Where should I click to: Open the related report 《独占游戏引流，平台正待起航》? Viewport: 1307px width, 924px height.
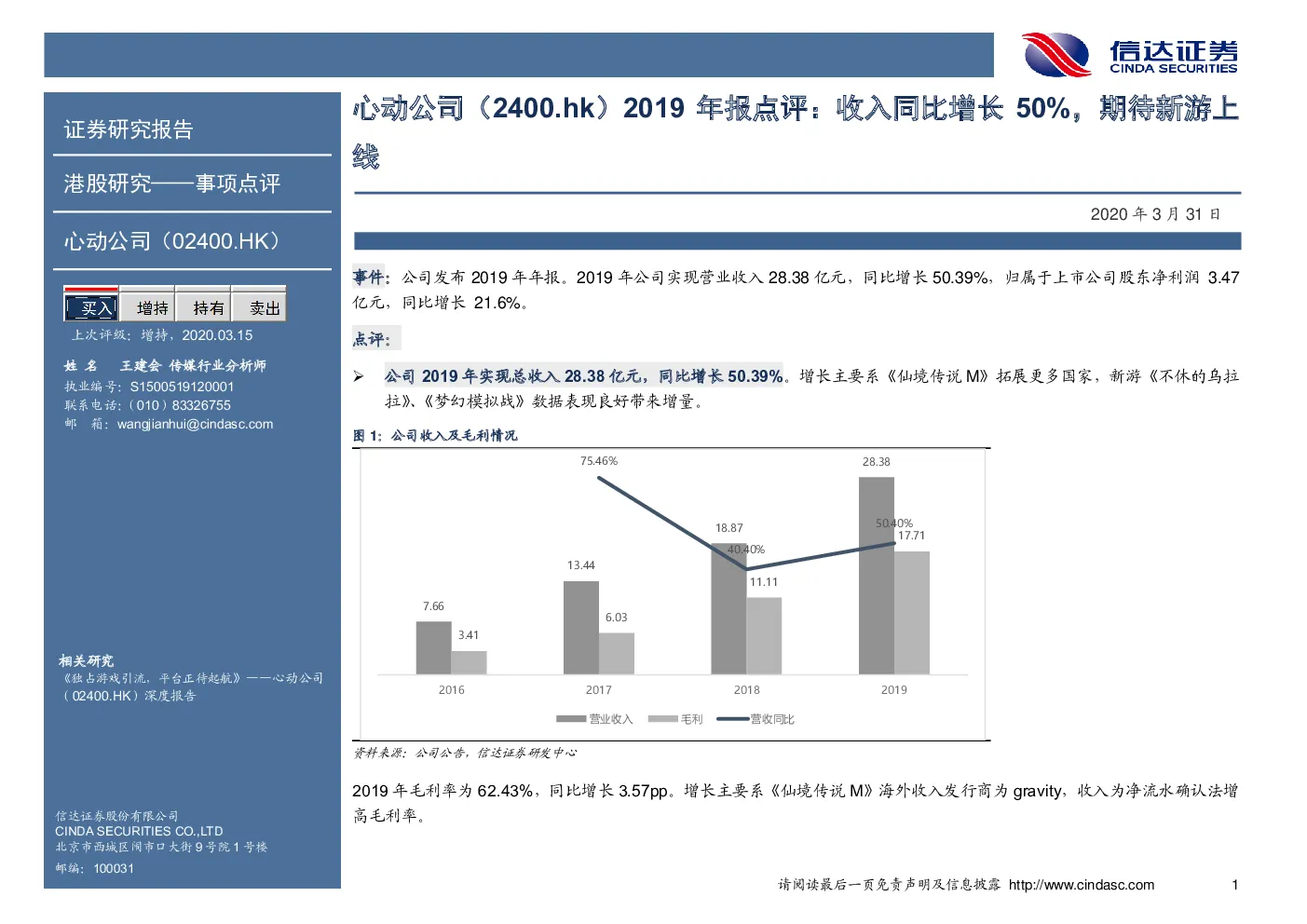[193, 686]
